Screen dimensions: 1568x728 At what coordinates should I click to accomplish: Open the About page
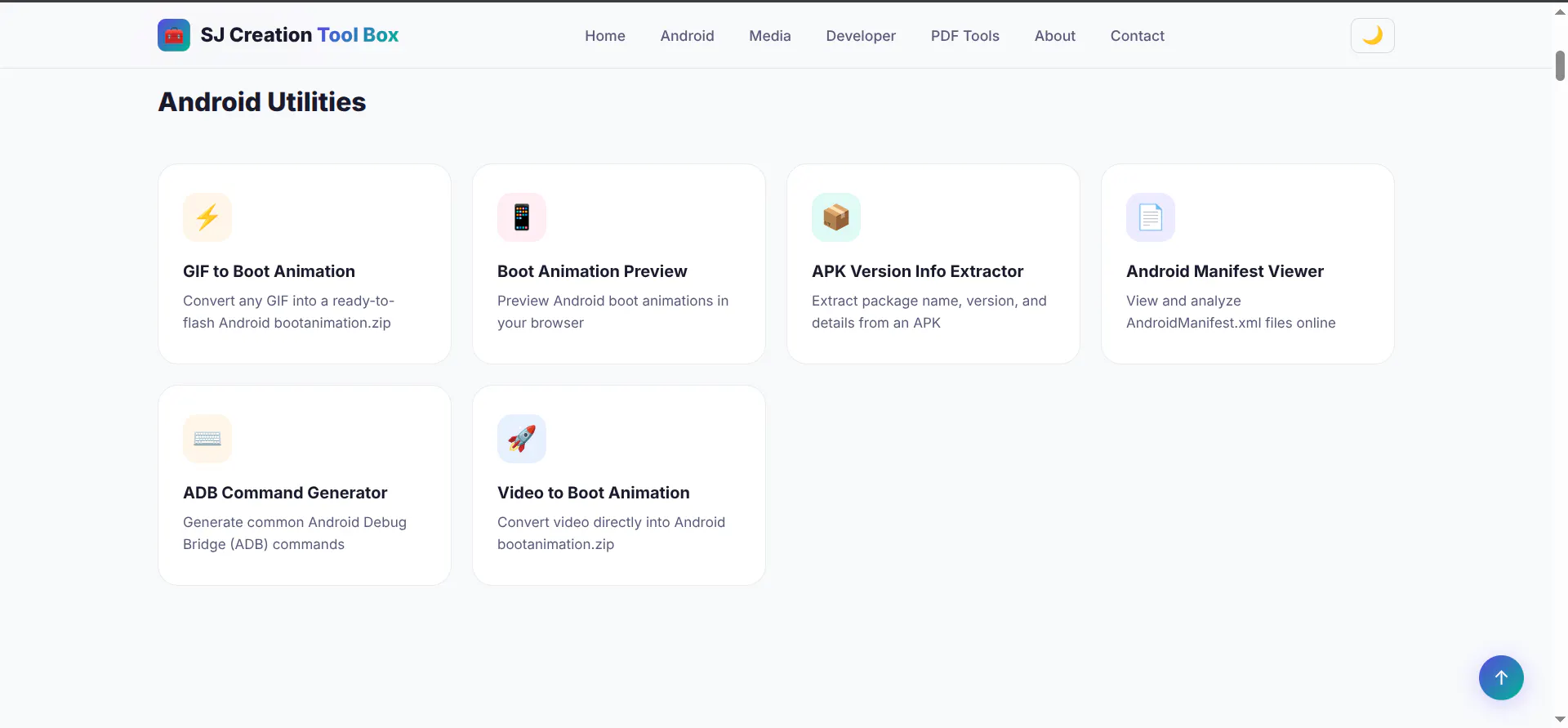click(x=1055, y=36)
